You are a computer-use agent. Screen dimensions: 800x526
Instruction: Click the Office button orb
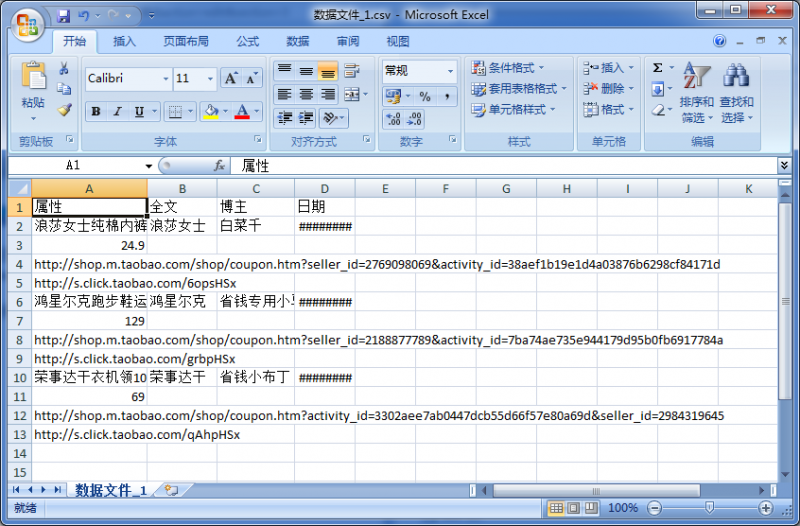click(27, 24)
